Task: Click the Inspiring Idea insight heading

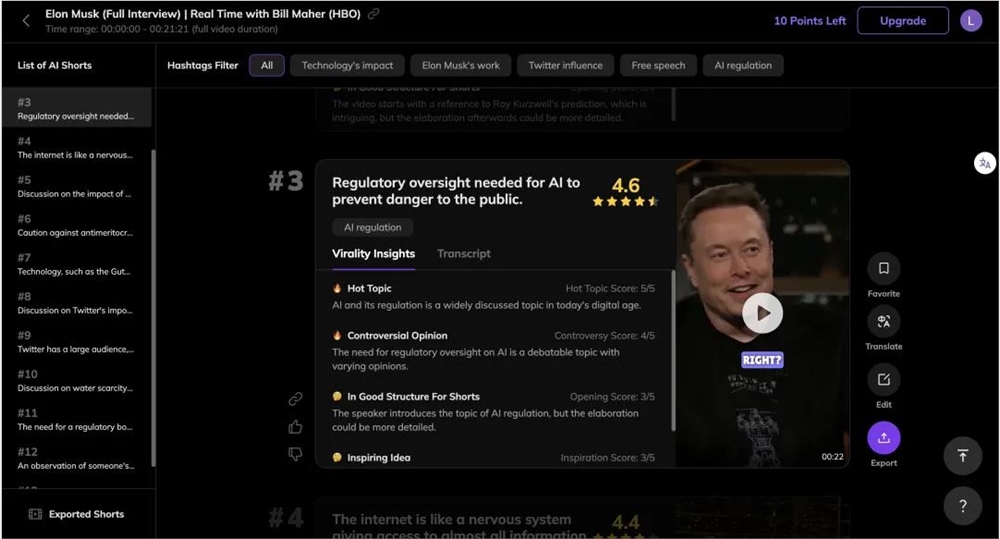Action: pos(379,458)
